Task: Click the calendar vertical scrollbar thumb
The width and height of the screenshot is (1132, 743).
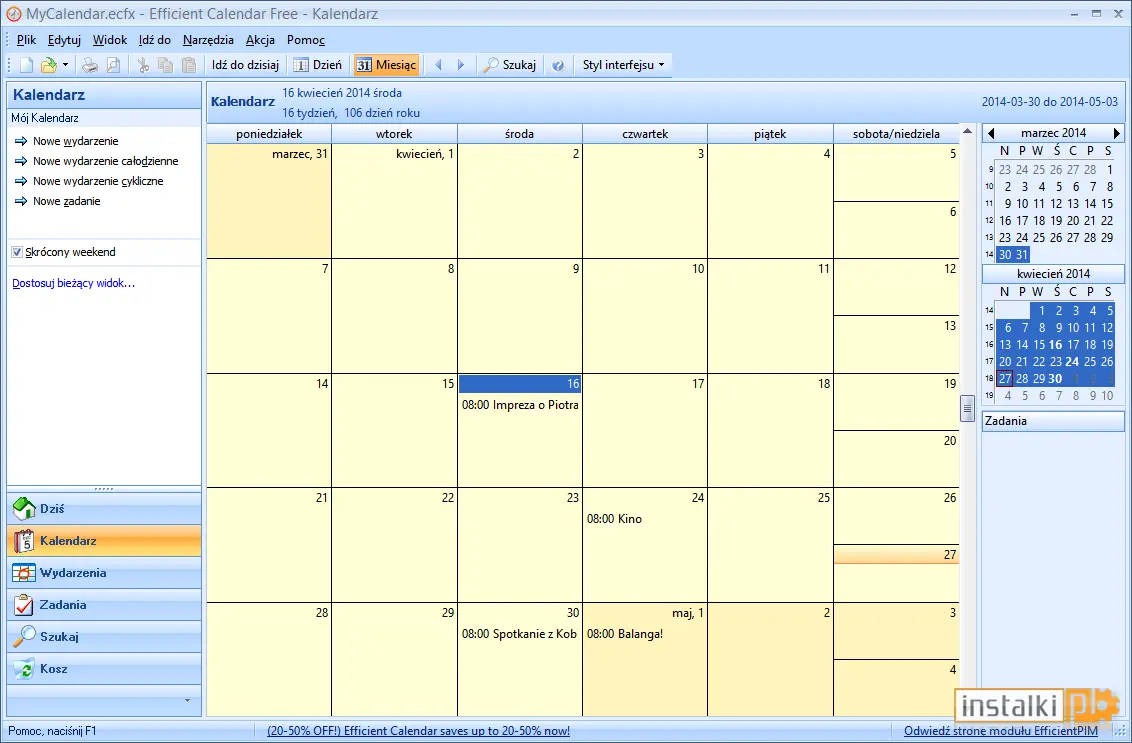Action: tap(967, 408)
